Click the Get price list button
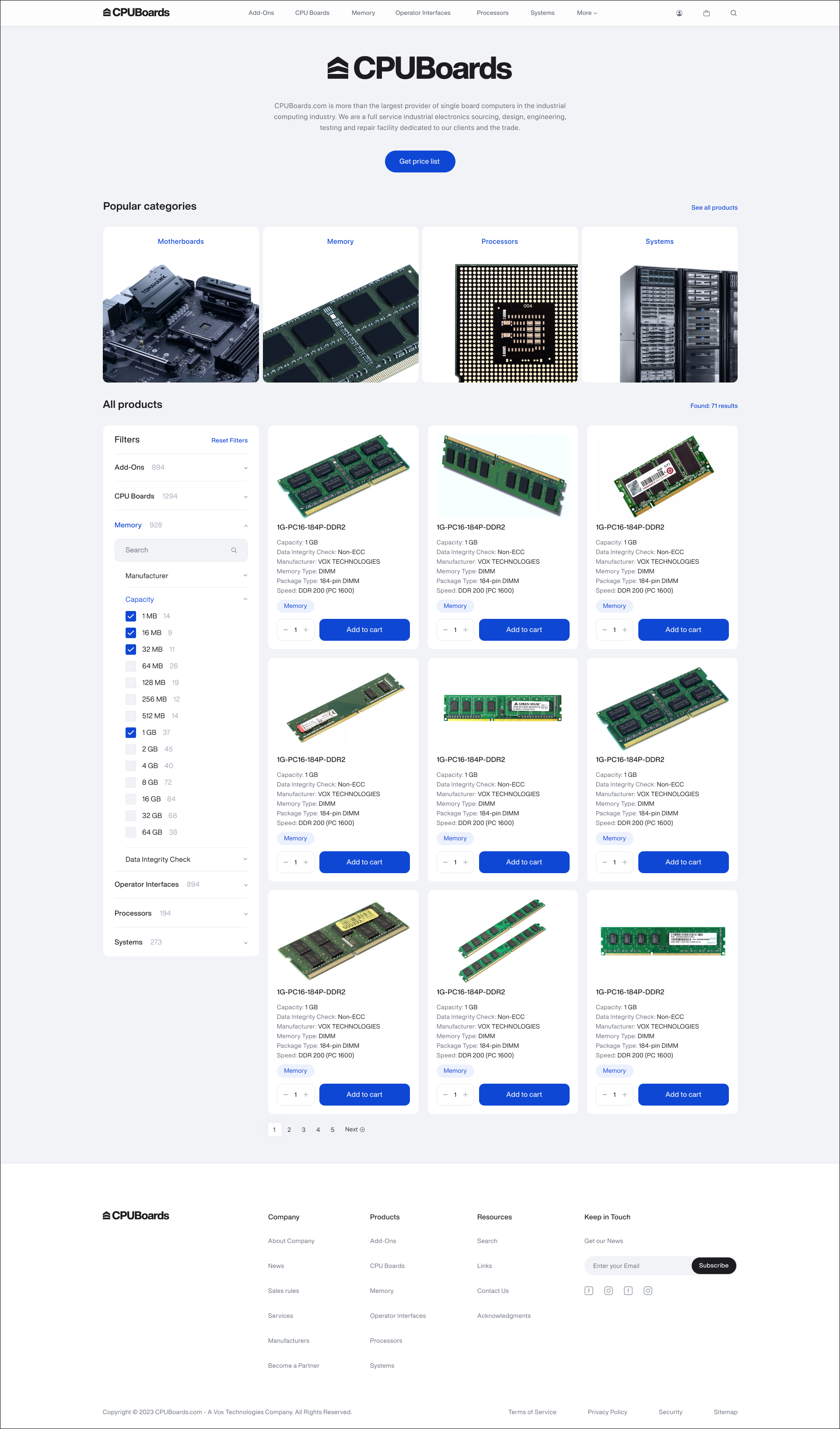Screen dimensions: 840x1429 (x=420, y=161)
